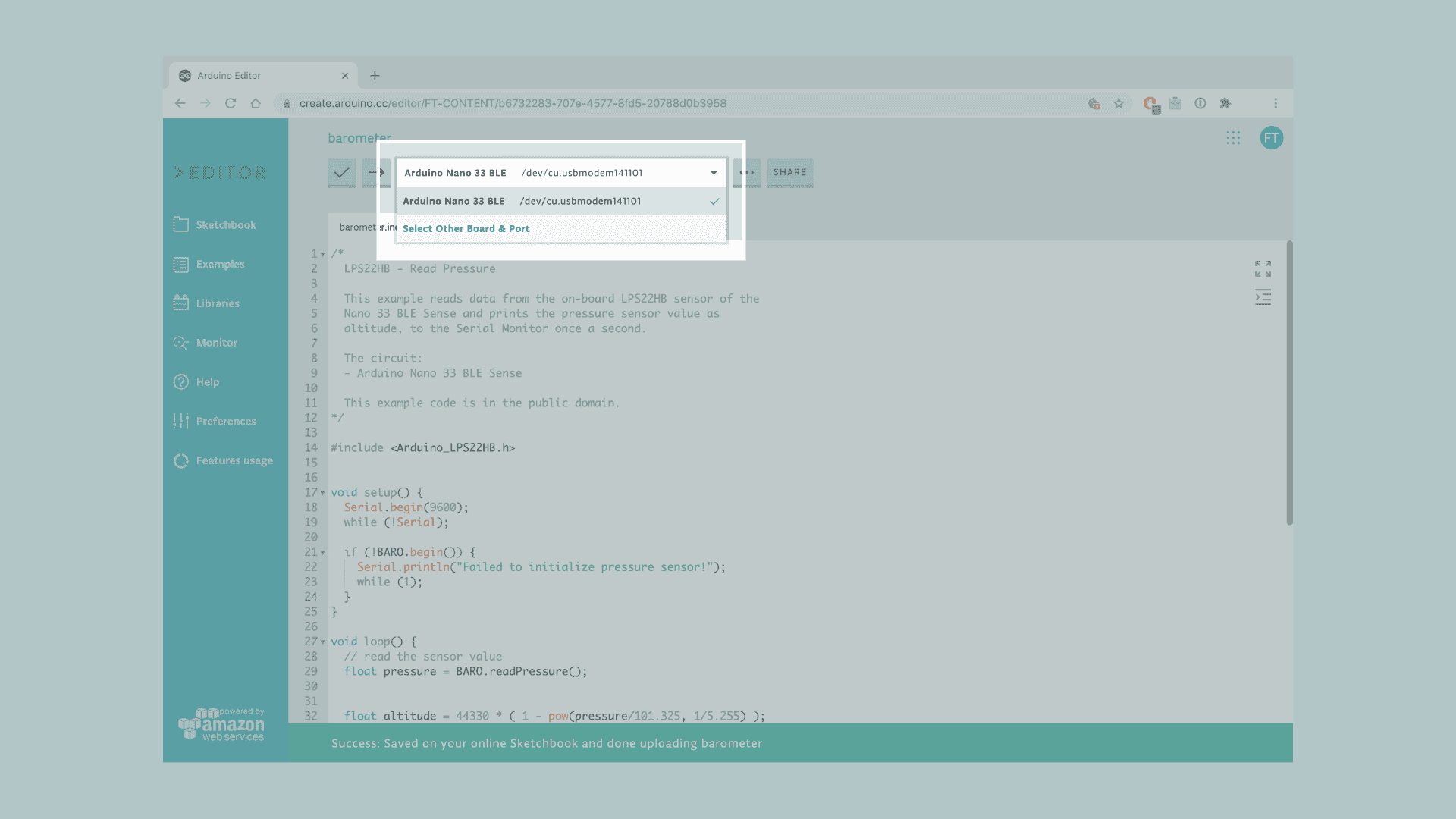Click the auto-indent code icon
The width and height of the screenshot is (1456, 819).
(x=1263, y=297)
